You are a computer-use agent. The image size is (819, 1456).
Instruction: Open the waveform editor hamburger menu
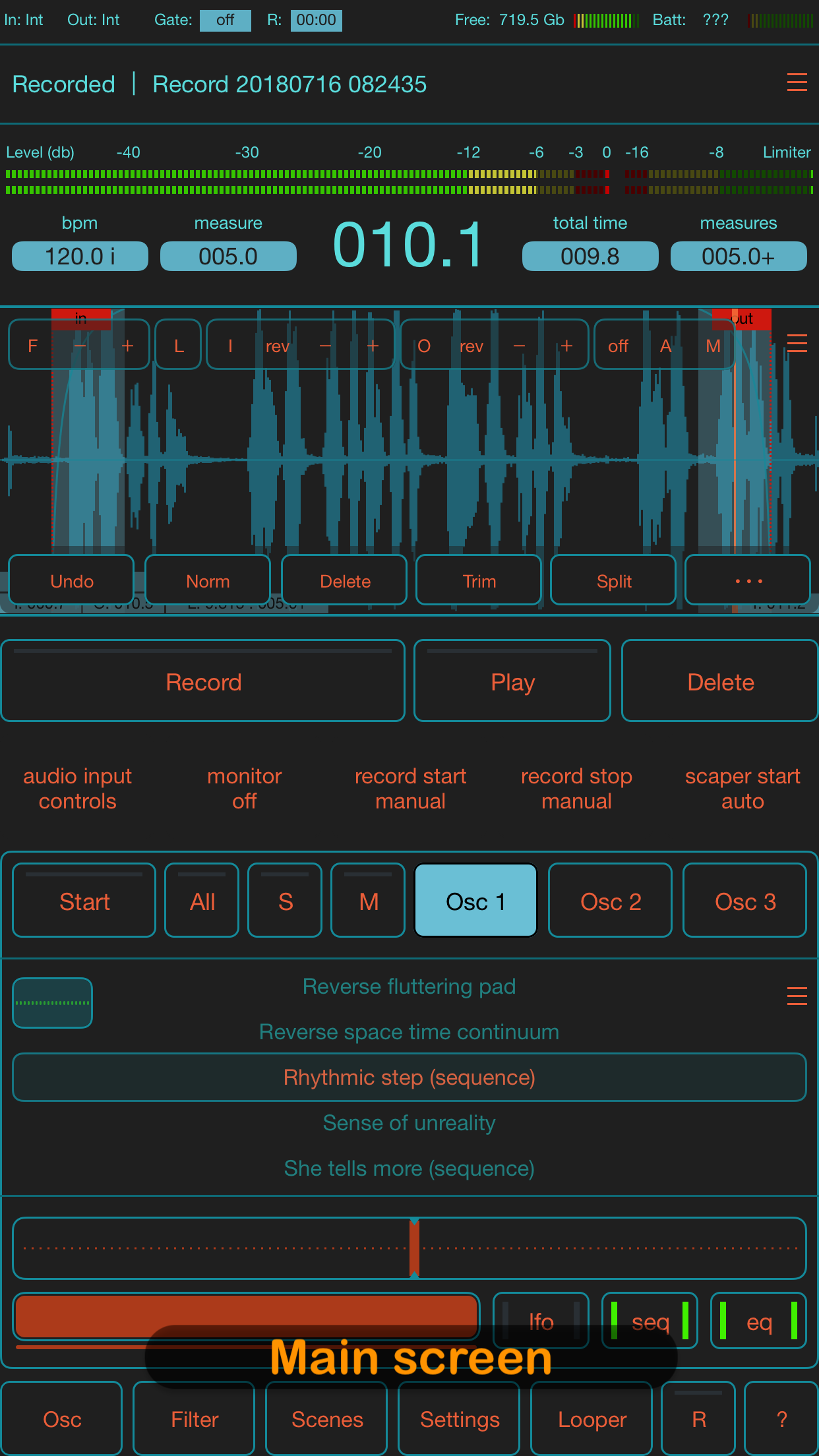(x=797, y=344)
